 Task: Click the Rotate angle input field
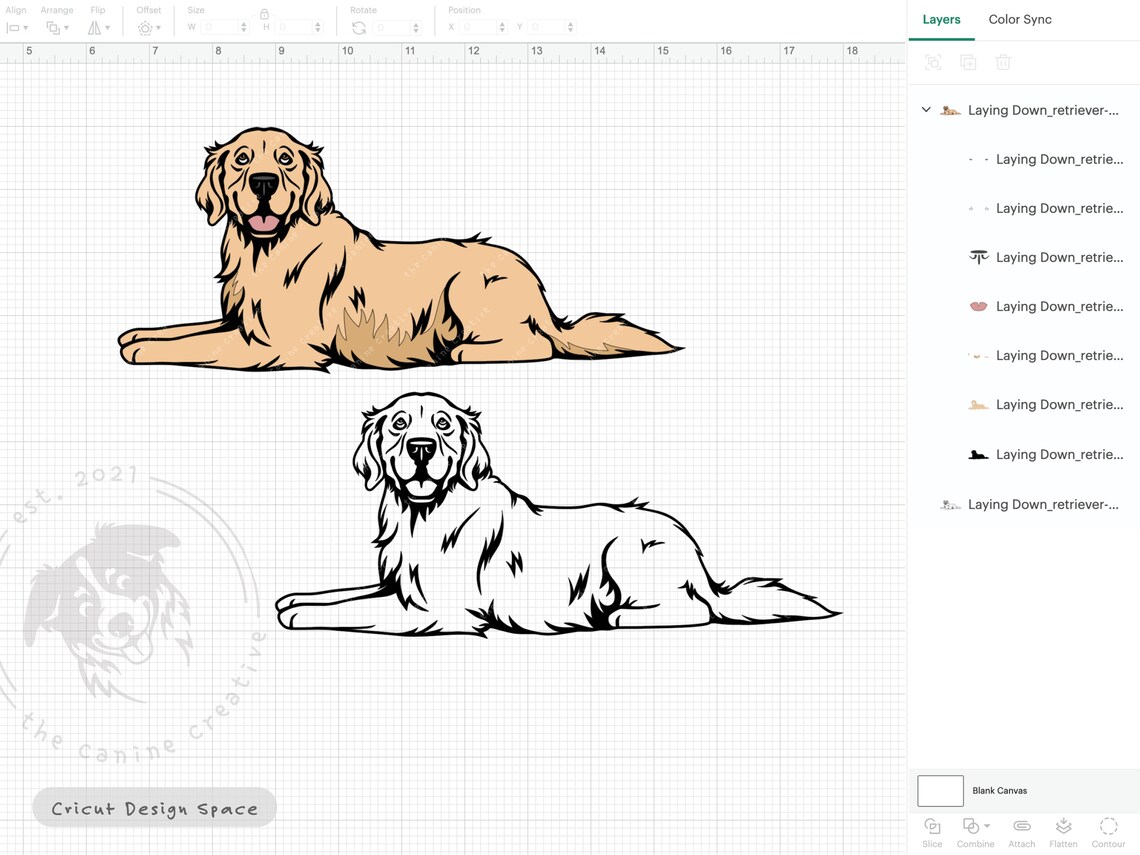[390, 27]
